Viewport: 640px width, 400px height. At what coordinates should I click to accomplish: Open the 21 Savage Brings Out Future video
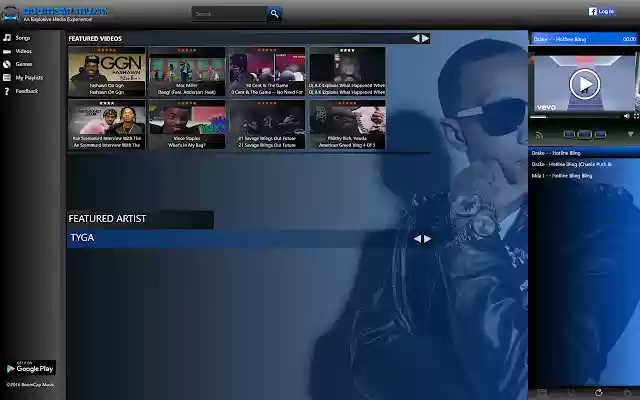[x=267, y=124]
